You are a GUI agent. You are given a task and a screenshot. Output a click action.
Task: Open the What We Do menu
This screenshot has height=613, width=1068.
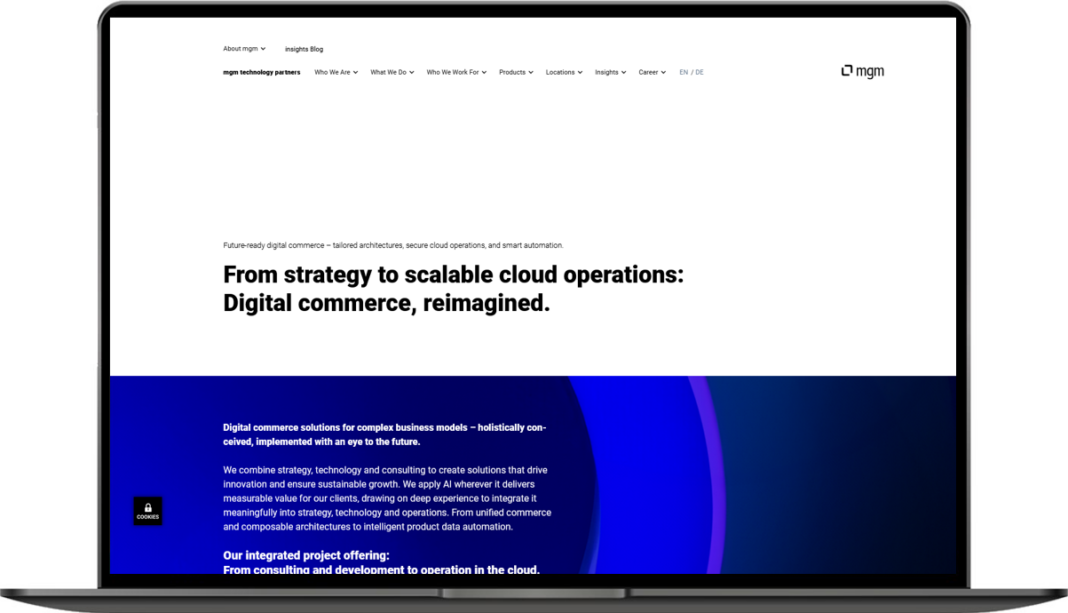pyautogui.click(x=392, y=72)
